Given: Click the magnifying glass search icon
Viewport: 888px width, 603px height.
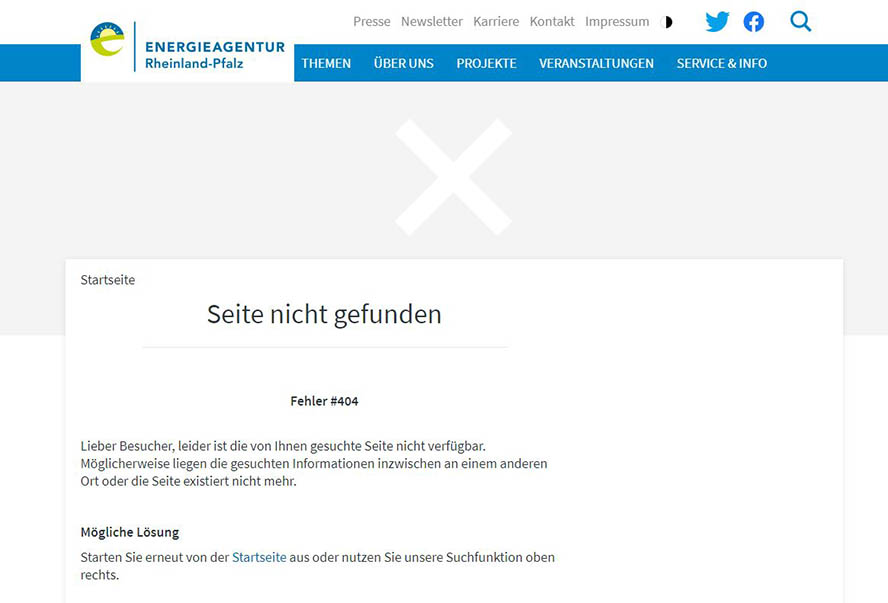Looking at the screenshot, I should [800, 21].
